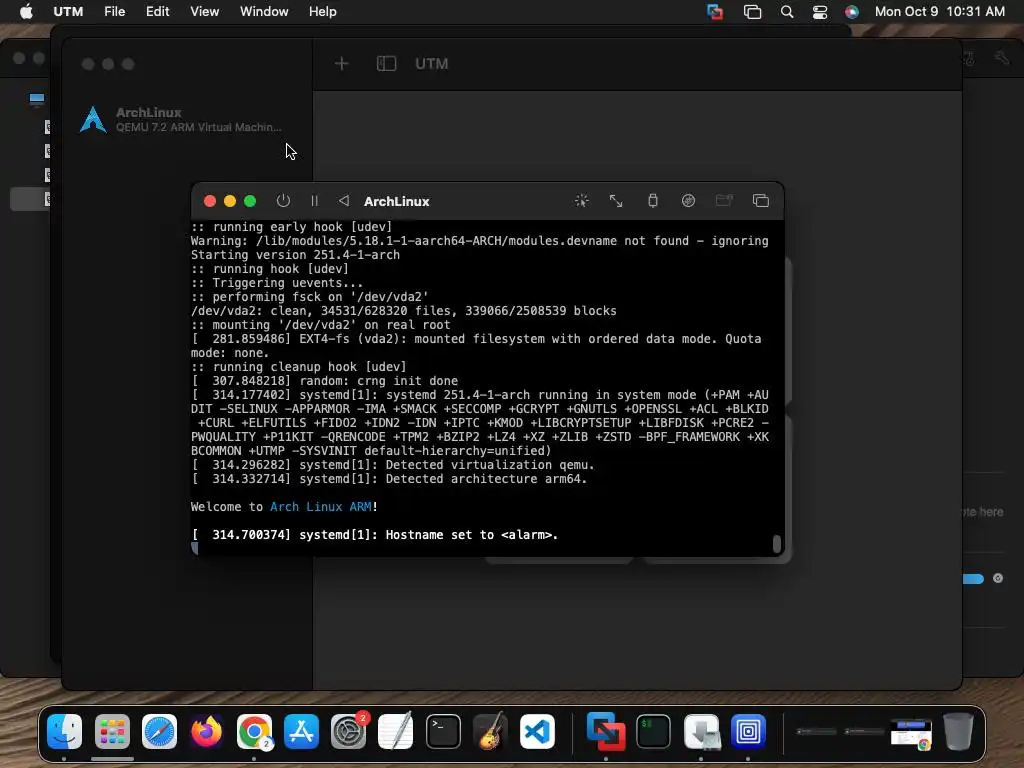Open Google Chrome from the dock
This screenshot has height=768, width=1024.
254,731
